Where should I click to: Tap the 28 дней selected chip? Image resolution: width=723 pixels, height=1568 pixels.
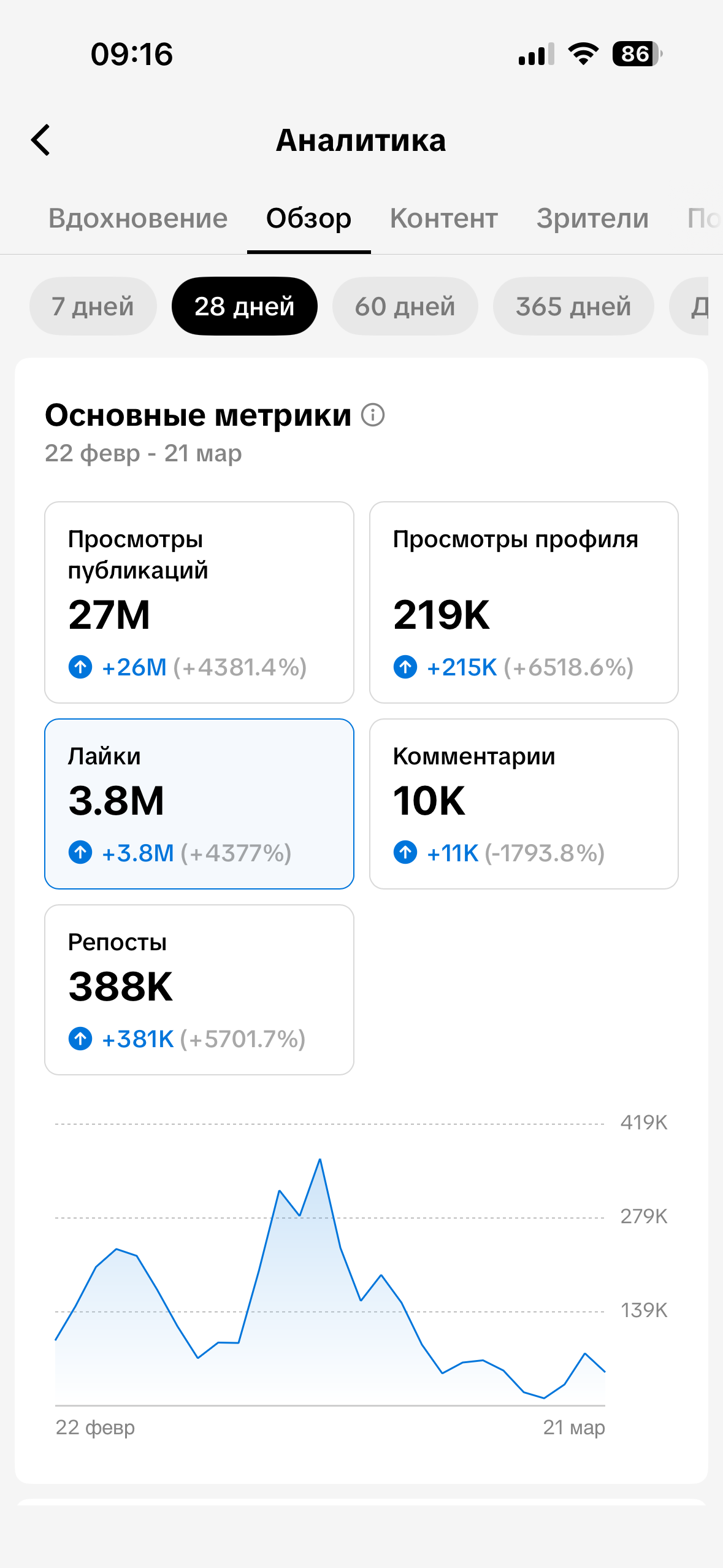coord(245,306)
